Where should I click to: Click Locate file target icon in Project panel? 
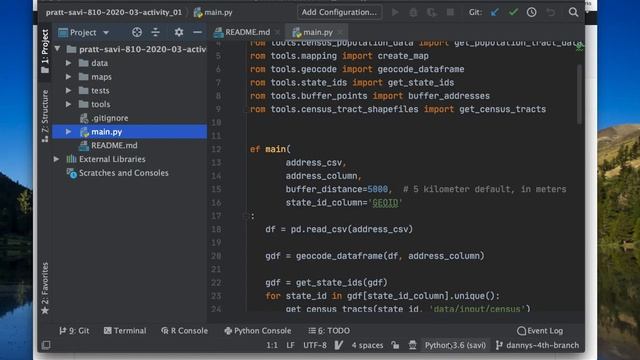point(137,32)
